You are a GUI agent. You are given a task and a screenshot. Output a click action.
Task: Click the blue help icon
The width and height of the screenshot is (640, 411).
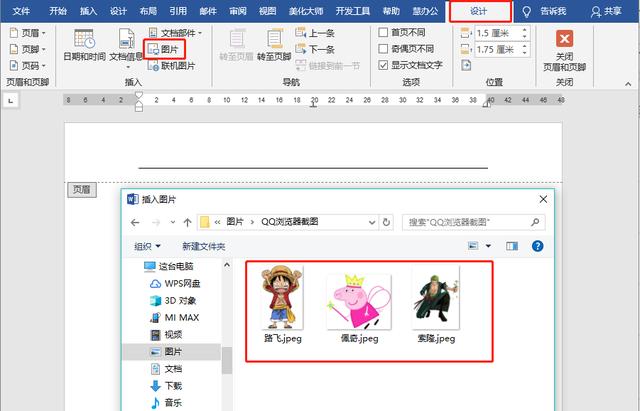coord(538,246)
